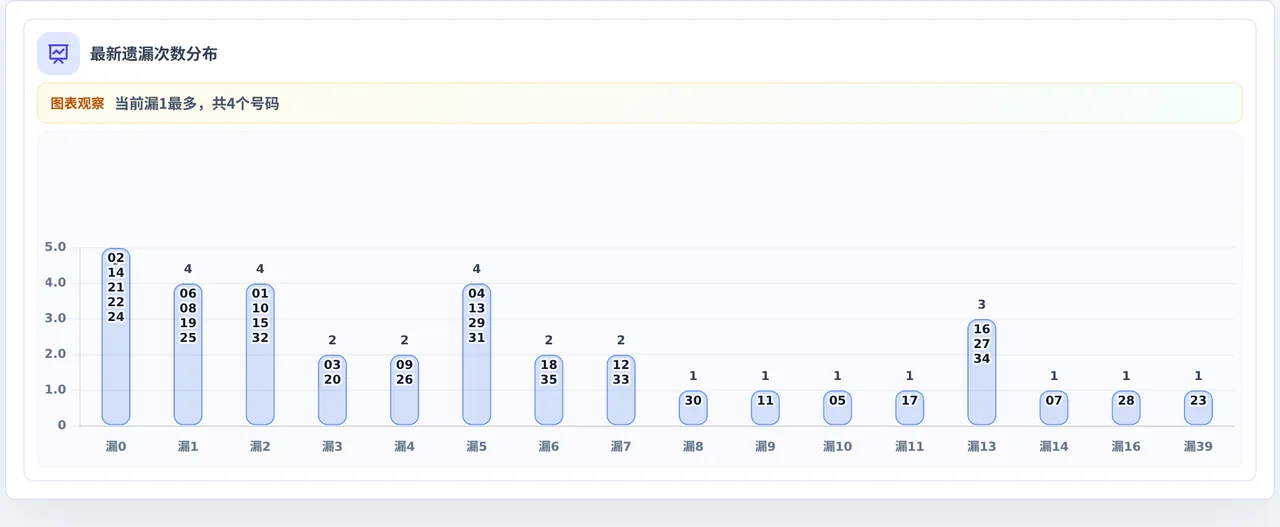Click the 漏9 bar with number 11
The image size is (1280, 527).
click(x=765, y=408)
